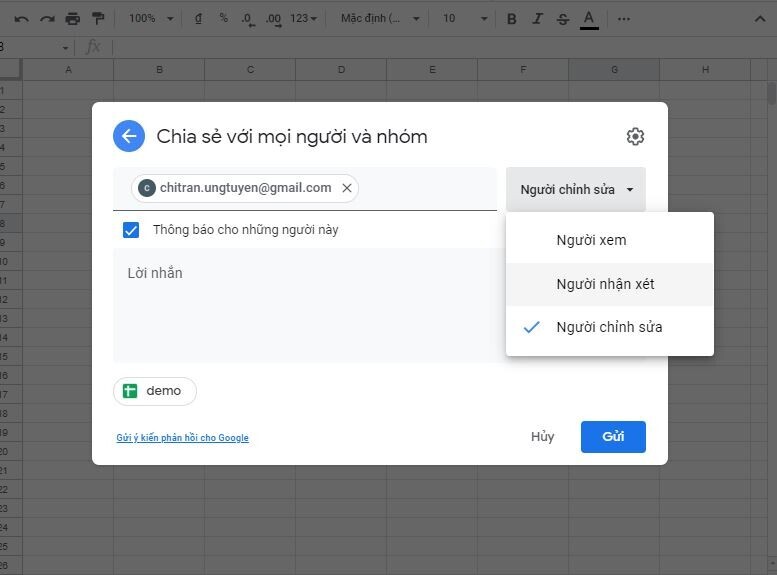Click into the formula bar
Viewport: 777px width, 575px height.
tap(441, 48)
